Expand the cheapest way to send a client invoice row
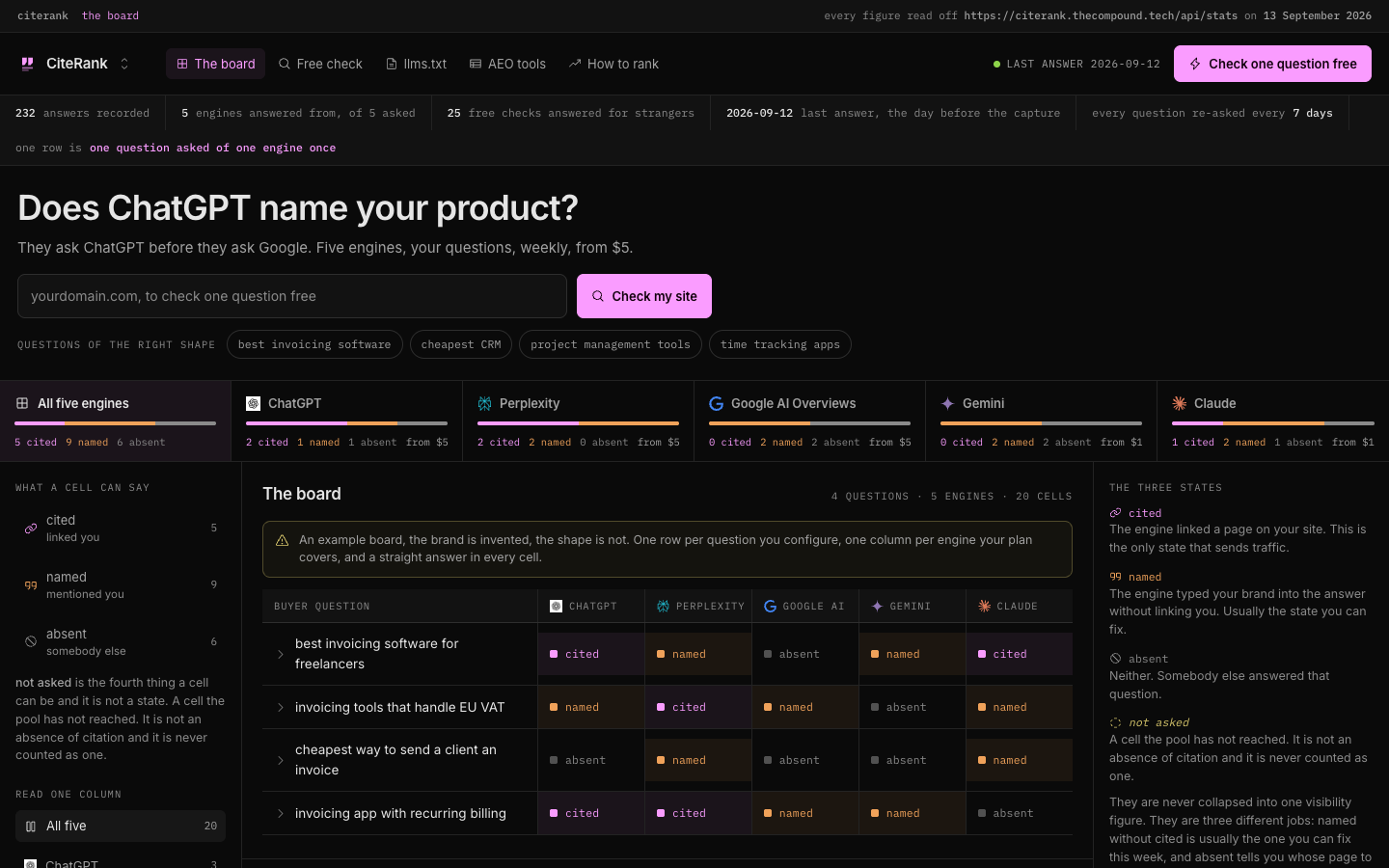1389x868 pixels. [281, 760]
